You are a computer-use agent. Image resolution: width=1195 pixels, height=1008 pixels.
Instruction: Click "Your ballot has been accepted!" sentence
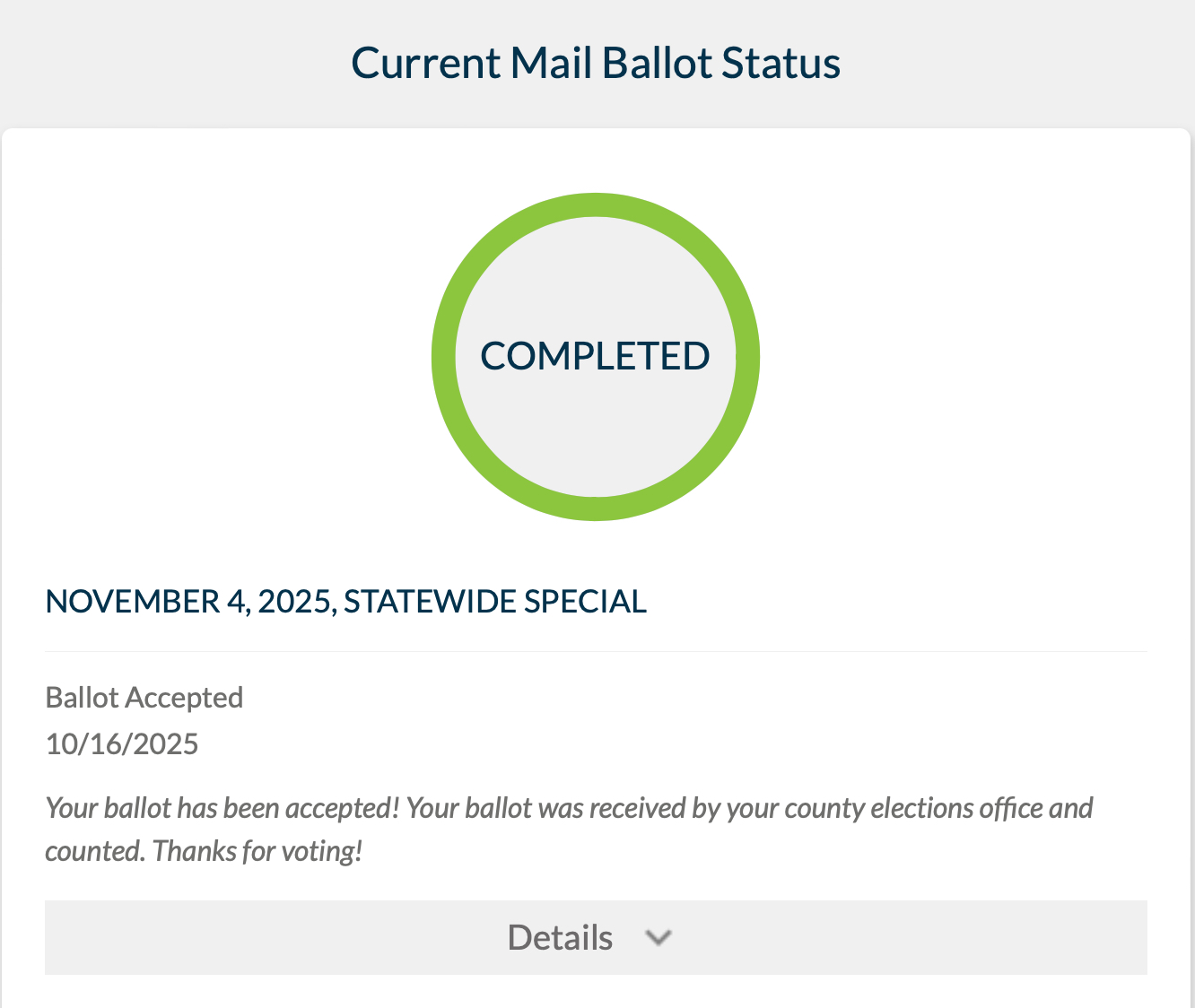point(222,809)
